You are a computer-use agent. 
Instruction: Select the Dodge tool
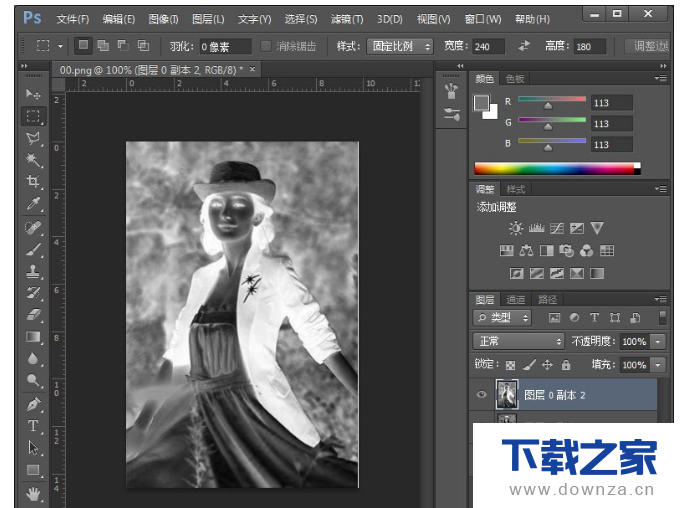click(x=33, y=380)
